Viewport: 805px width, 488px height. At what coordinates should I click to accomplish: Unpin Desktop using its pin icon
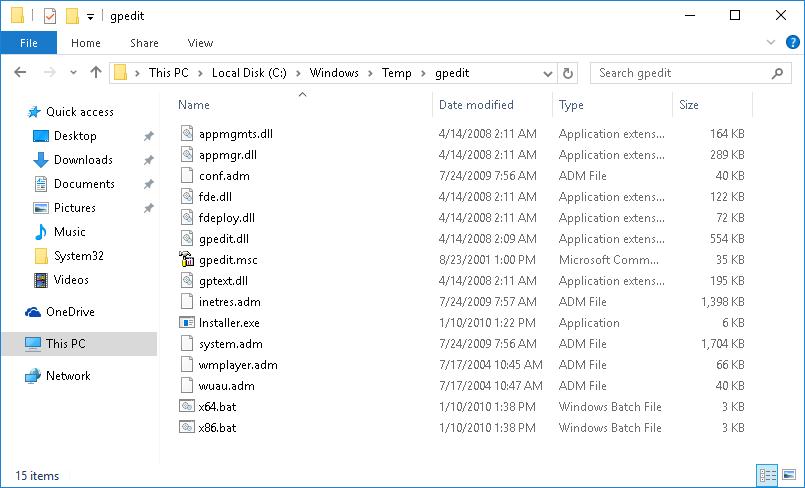tap(148, 136)
